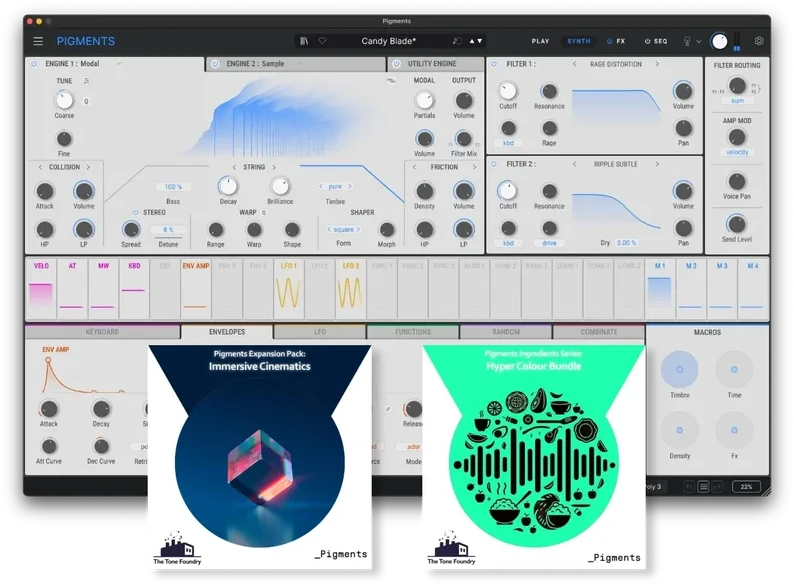This screenshot has width=794, height=587.
Task: Open the preset browser library icon
Action: tap(304, 41)
